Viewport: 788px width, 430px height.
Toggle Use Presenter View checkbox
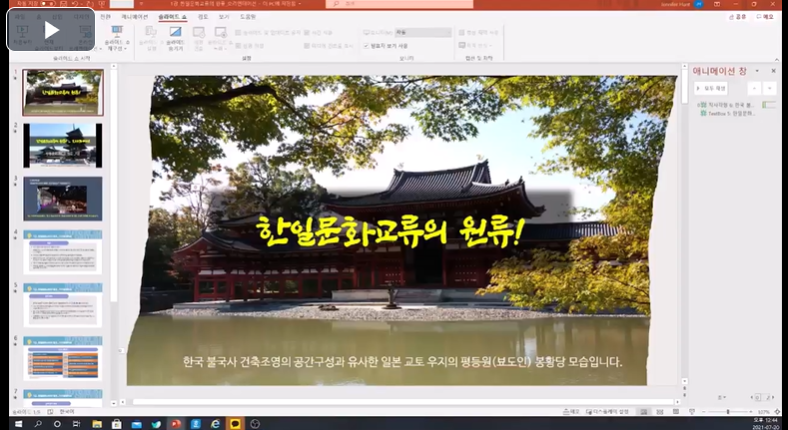pyautogui.click(x=366, y=46)
